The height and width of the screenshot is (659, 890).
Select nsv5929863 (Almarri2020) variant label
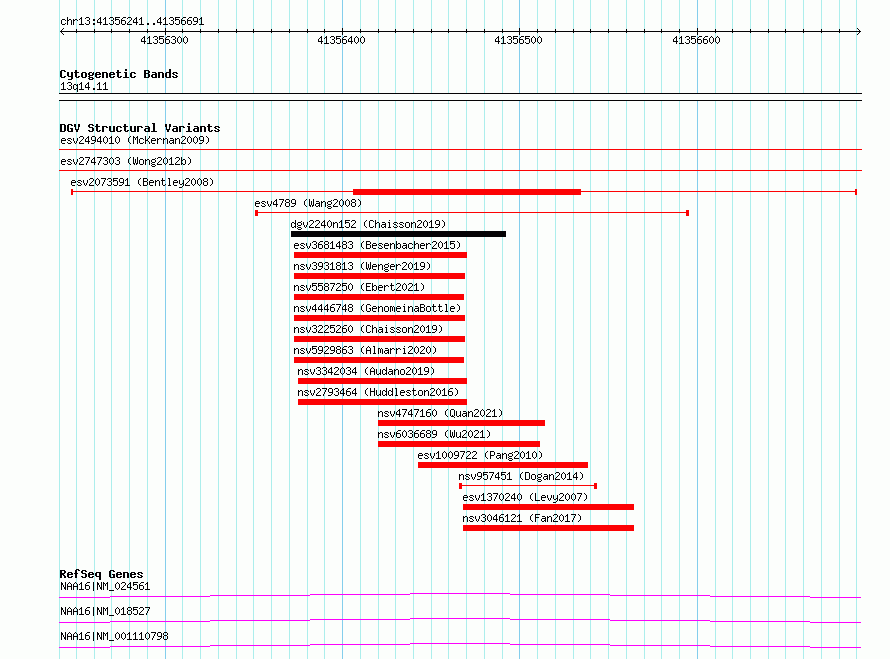click(x=365, y=350)
